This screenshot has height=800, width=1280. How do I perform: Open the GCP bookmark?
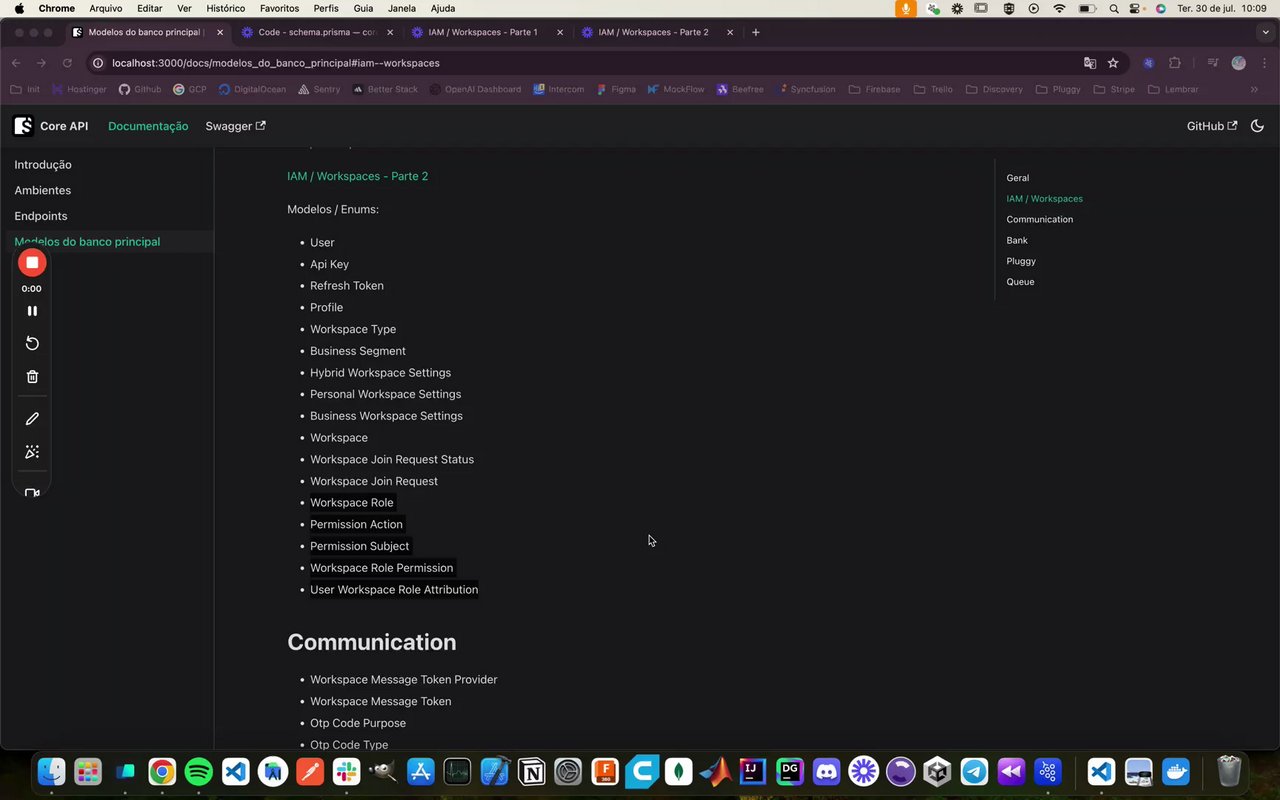click(190, 89)
